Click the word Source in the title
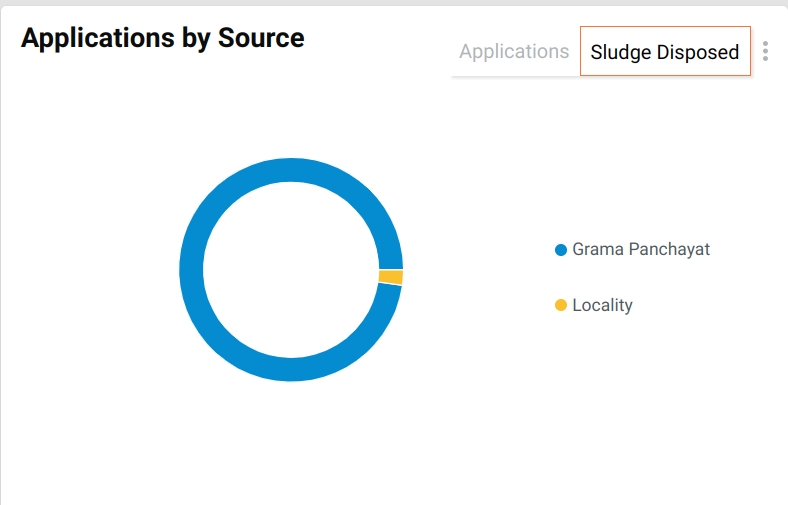The image size is (788, 505). click(261, 38)
